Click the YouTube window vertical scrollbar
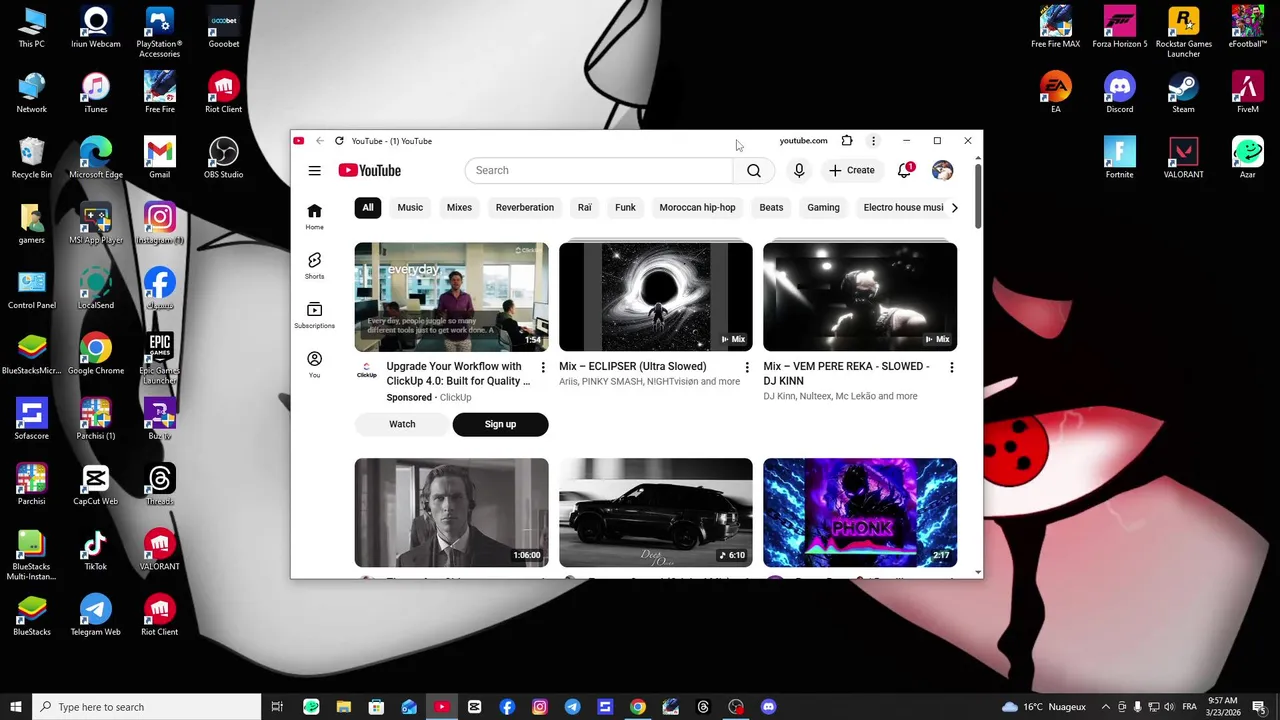 coord(978,195)
